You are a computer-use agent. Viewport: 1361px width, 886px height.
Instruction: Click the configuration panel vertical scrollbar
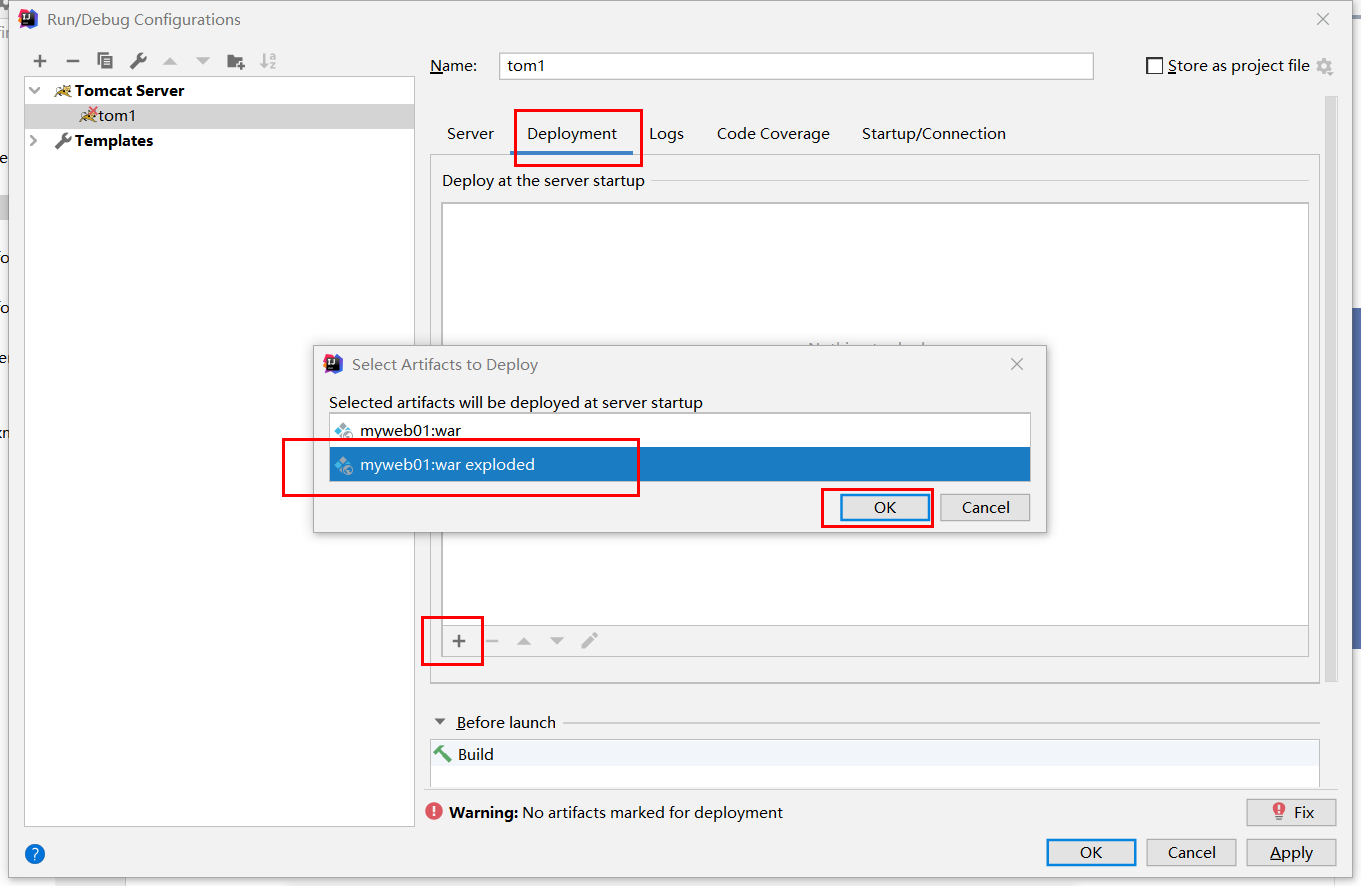1331,390
